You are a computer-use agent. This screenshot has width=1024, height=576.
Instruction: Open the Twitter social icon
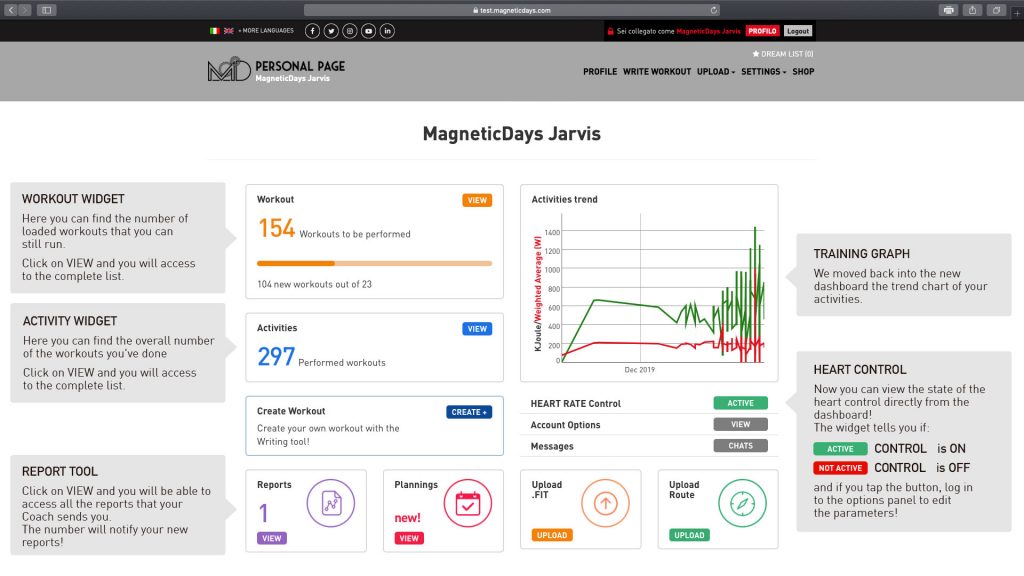[x=331, y=31]
